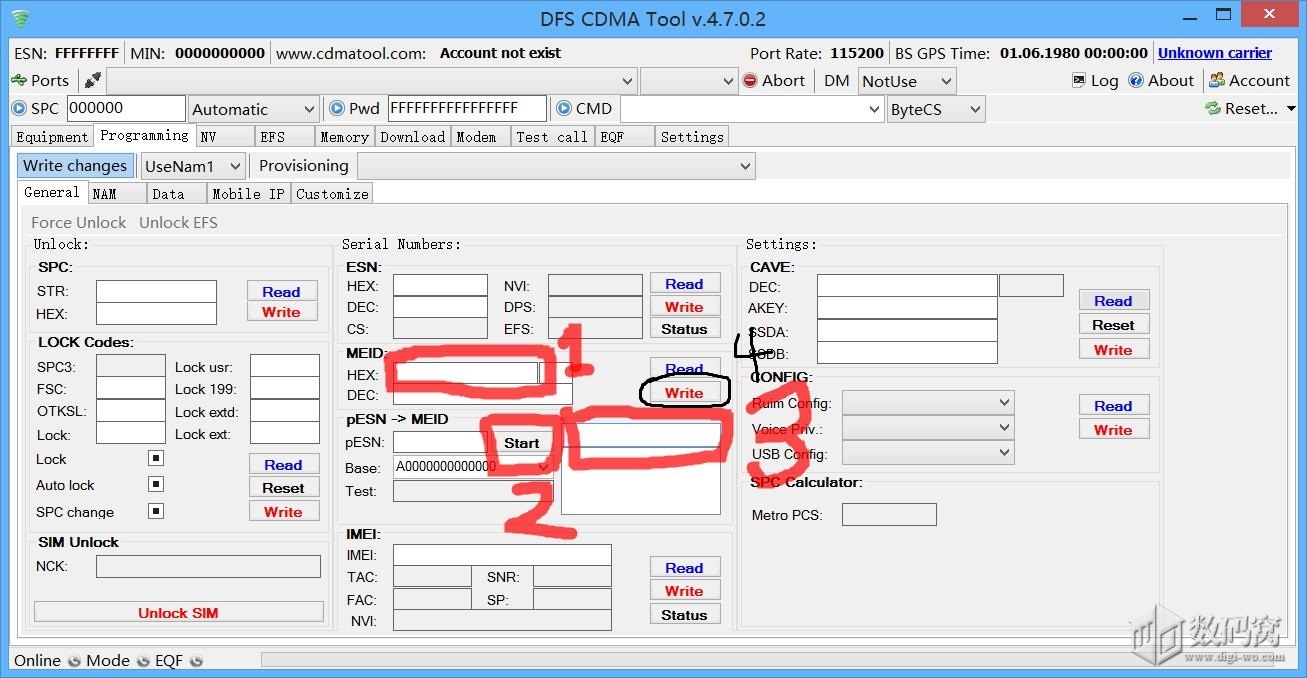Click the Unlock SIM button

coord(178,612)
